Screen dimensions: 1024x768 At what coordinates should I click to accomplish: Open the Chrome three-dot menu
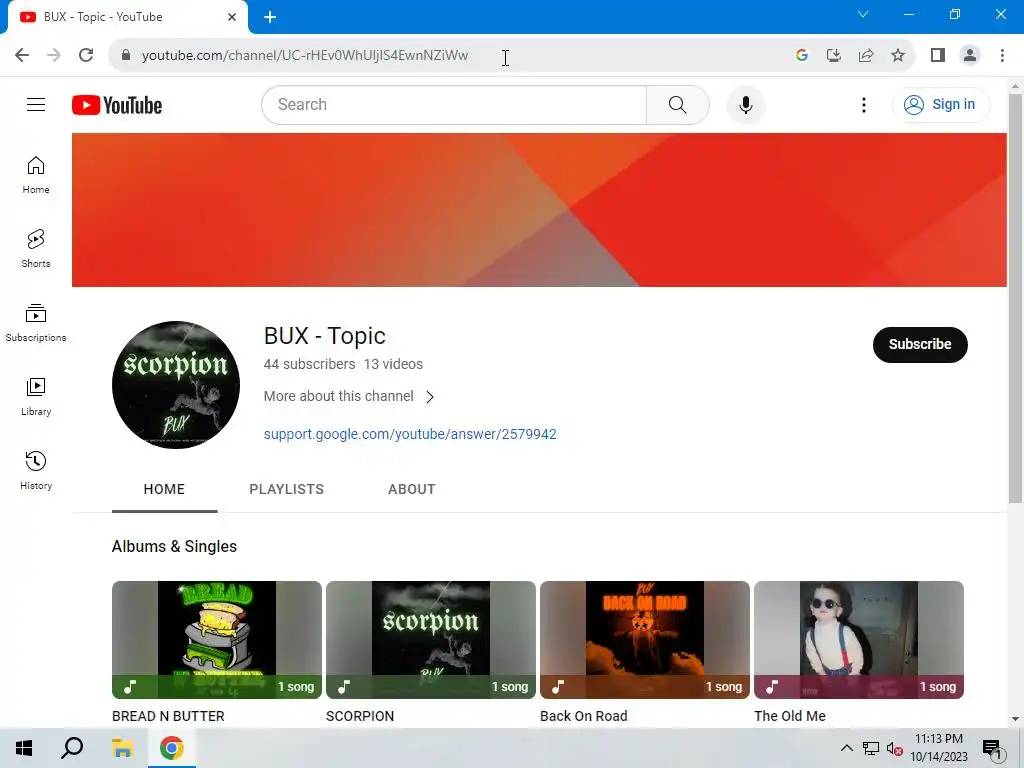point(1002,55)
